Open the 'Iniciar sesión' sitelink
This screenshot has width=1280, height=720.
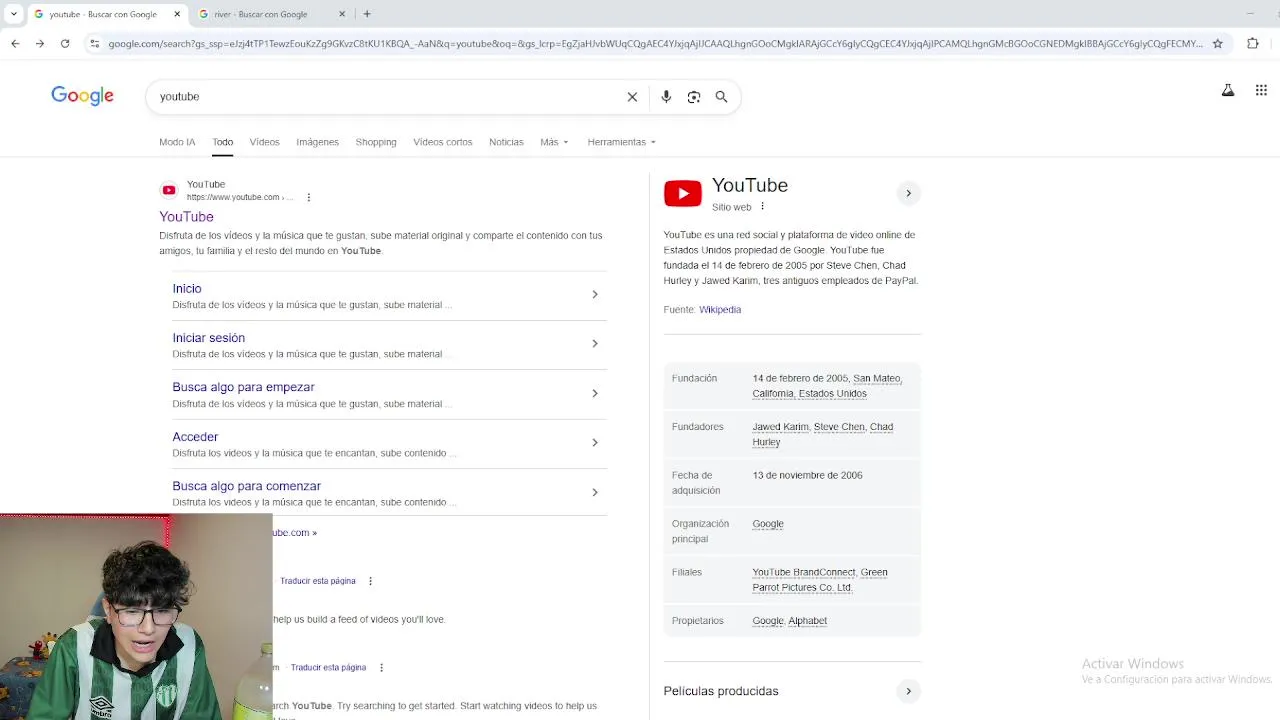click(x=208, y=338)
